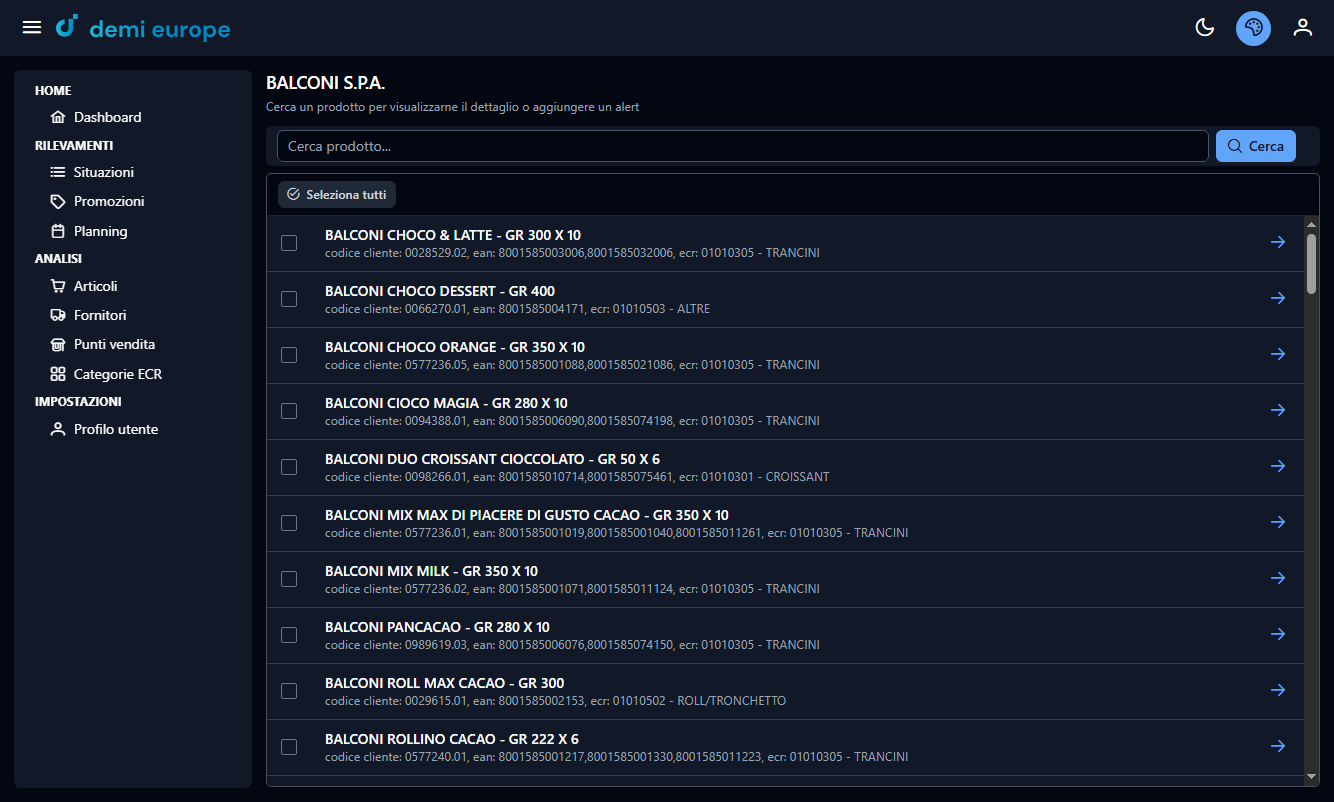
Task: Go to Dashboard in sidebar
Action: [x=96, y=117]
